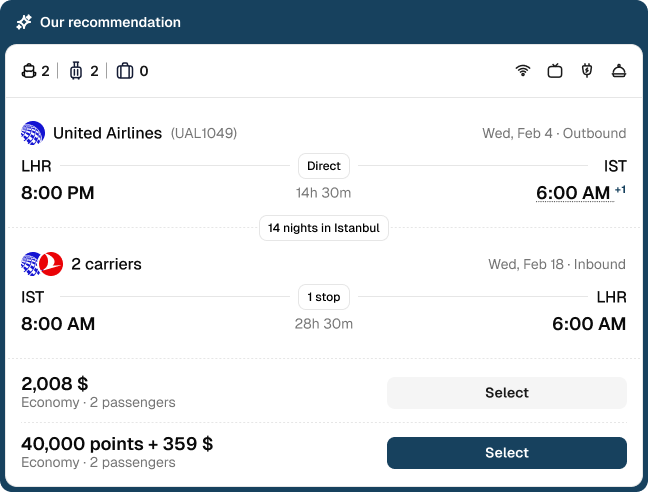Screen dimensions: 648x492
Task: Click the Direct badge on outbound flight
Action: (324, 166)
